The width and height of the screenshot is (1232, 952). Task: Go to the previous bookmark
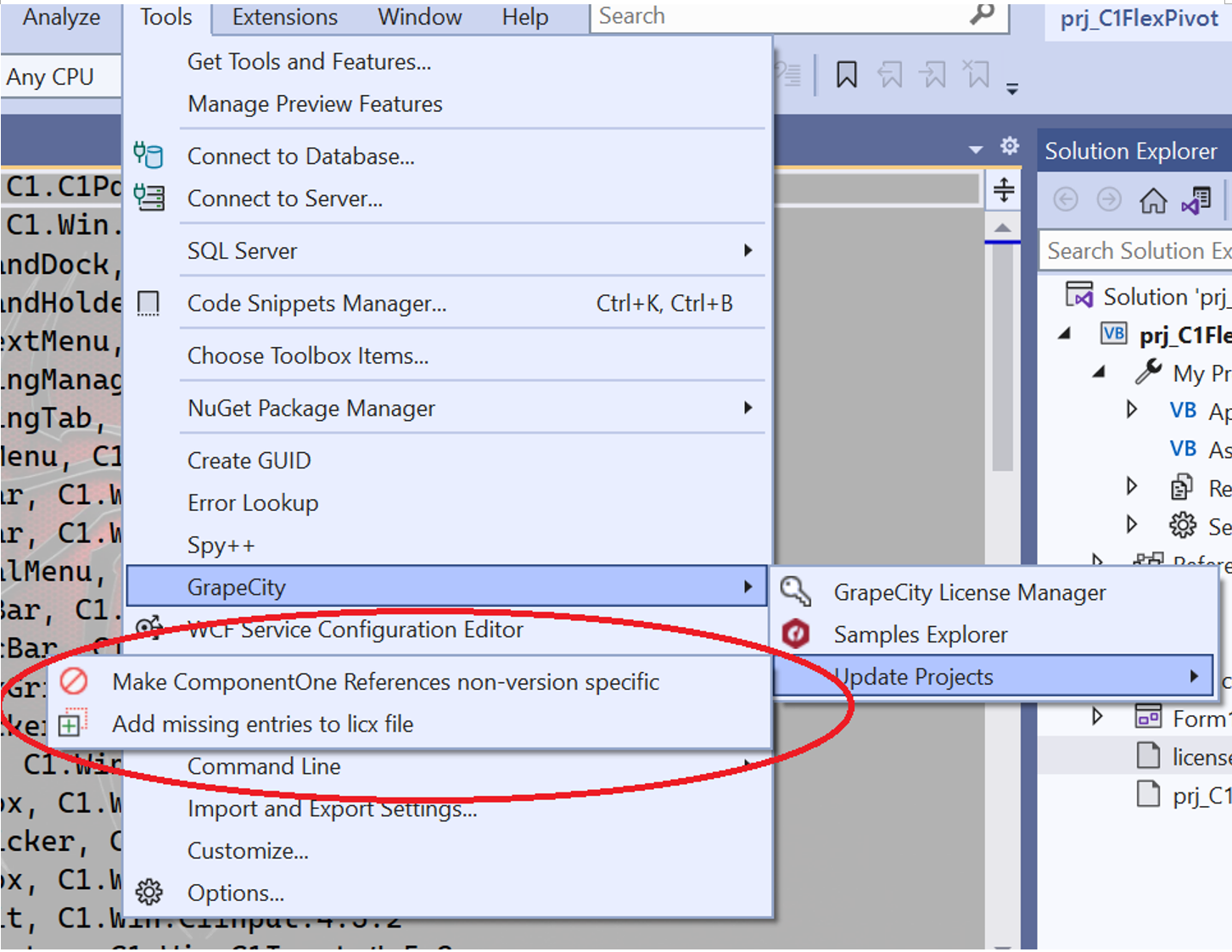[x=890, y=75]
